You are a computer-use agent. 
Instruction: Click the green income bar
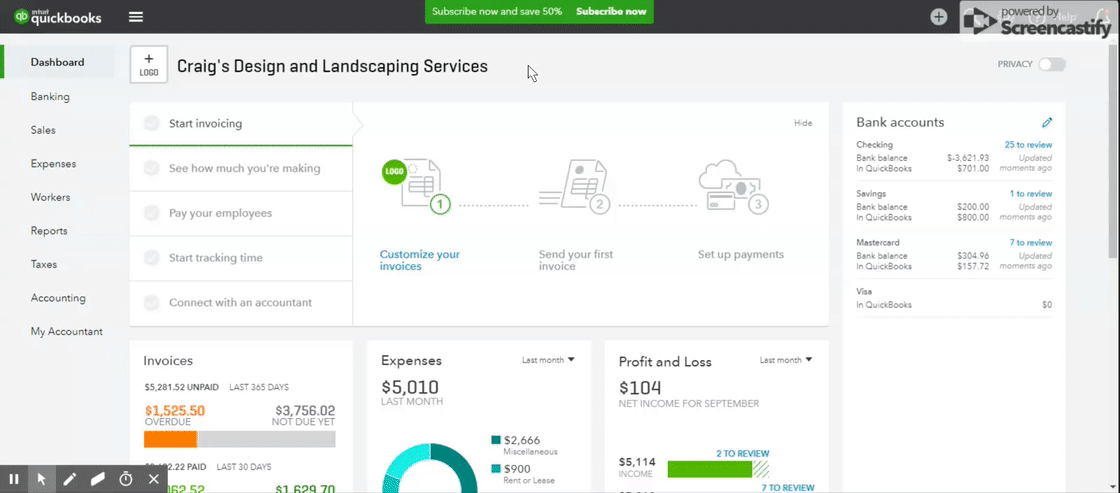point(710,469)
